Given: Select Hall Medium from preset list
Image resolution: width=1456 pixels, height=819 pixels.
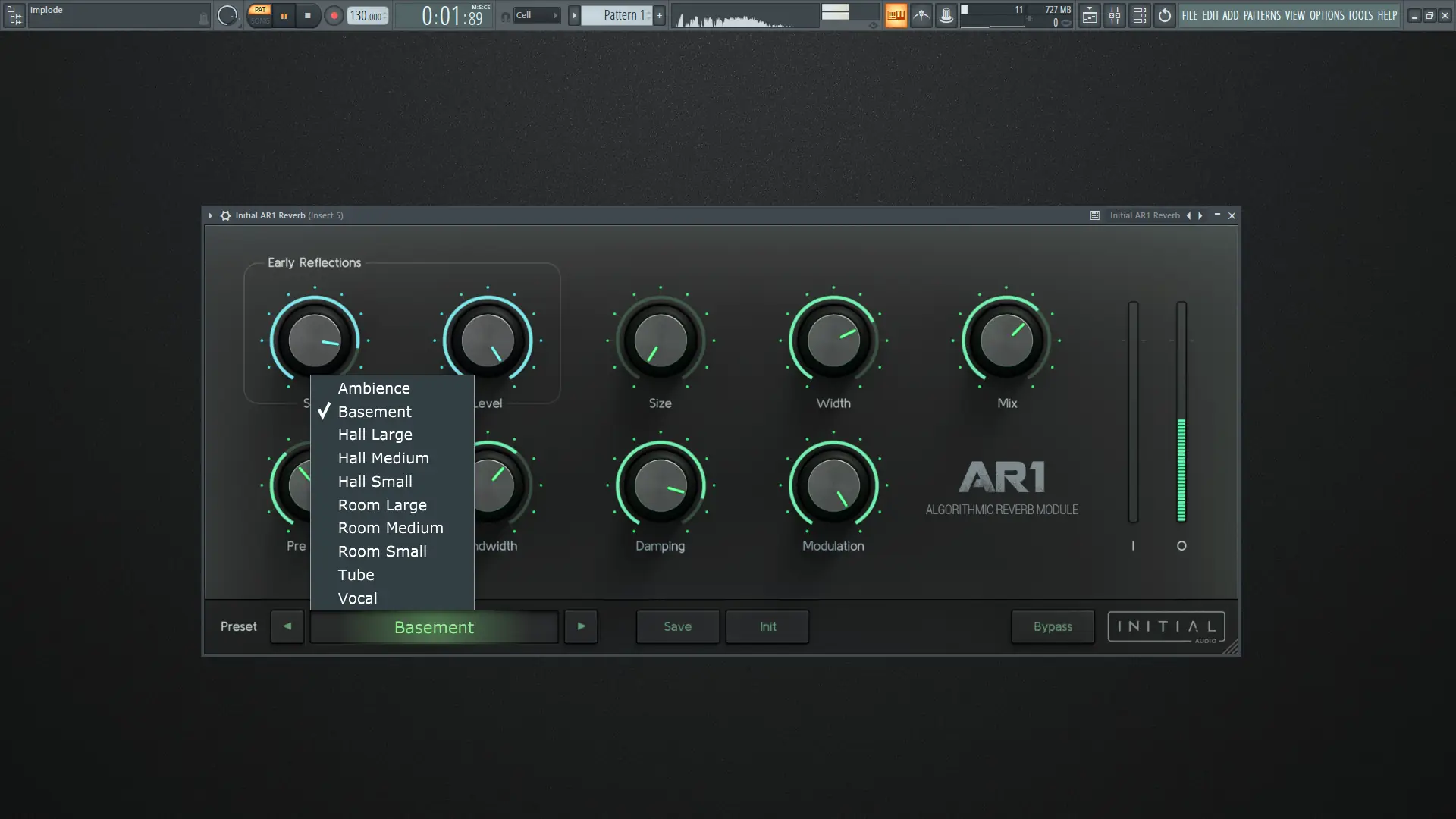Looking at the screenshot, I should click(383, 458).
